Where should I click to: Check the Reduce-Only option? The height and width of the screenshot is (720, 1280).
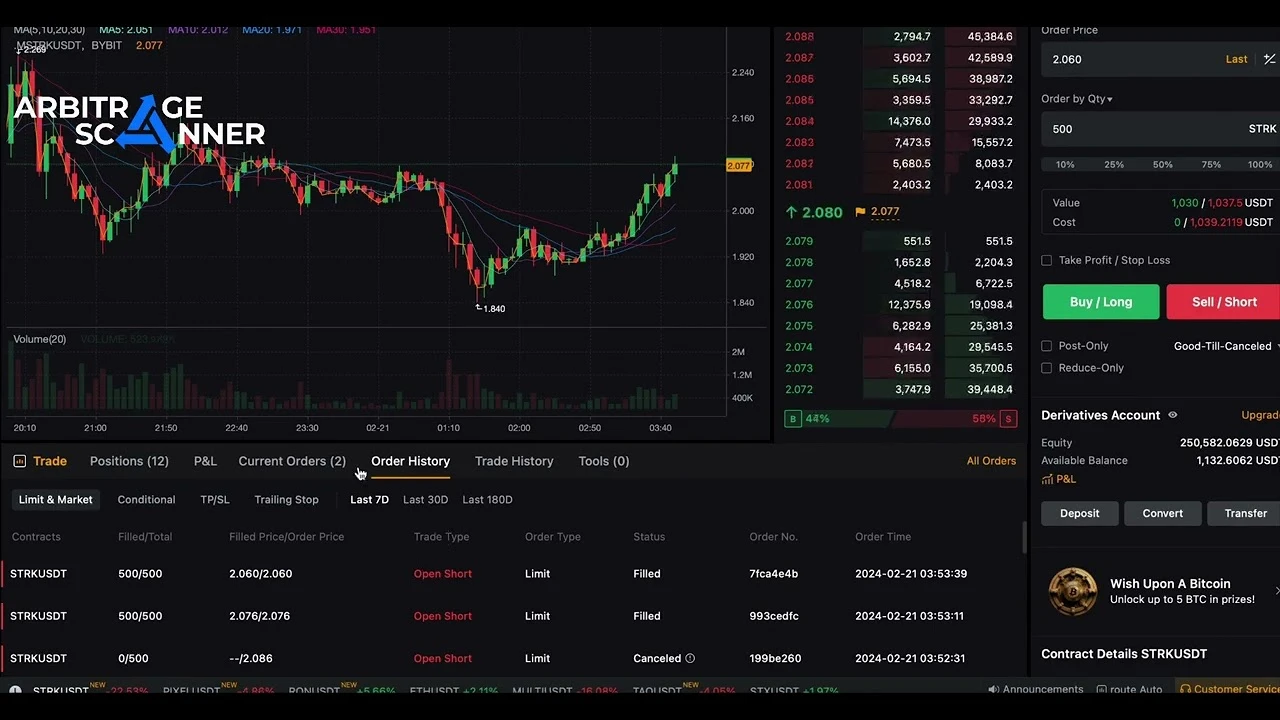1047,368
